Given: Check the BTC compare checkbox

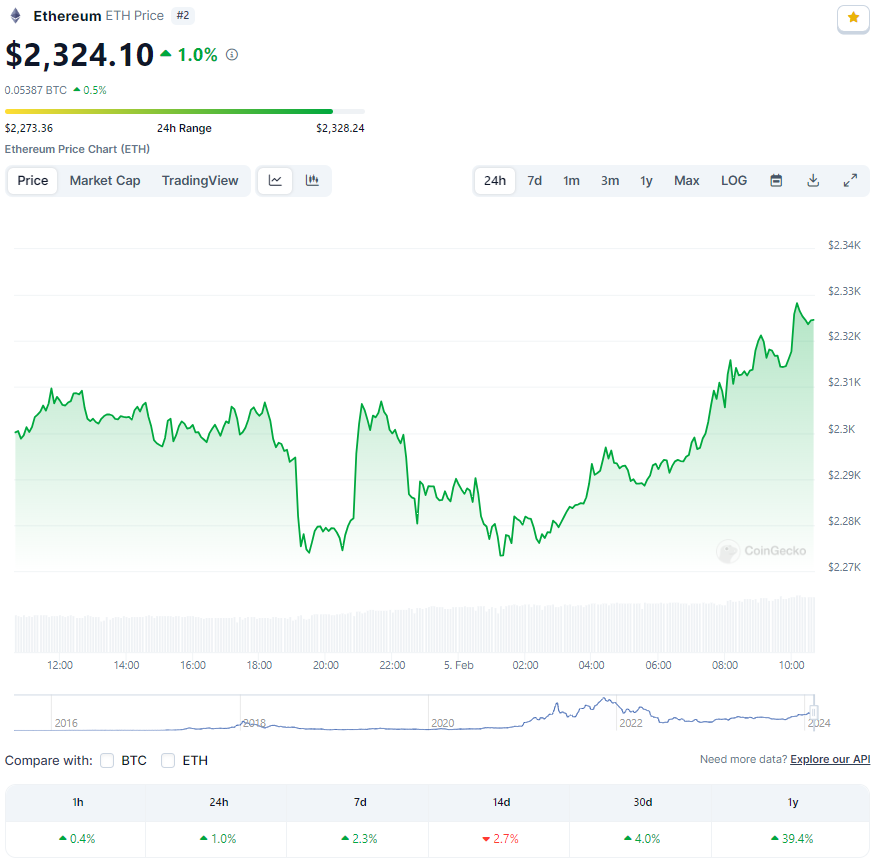Looking at the screenshot, I should (107, 760).
